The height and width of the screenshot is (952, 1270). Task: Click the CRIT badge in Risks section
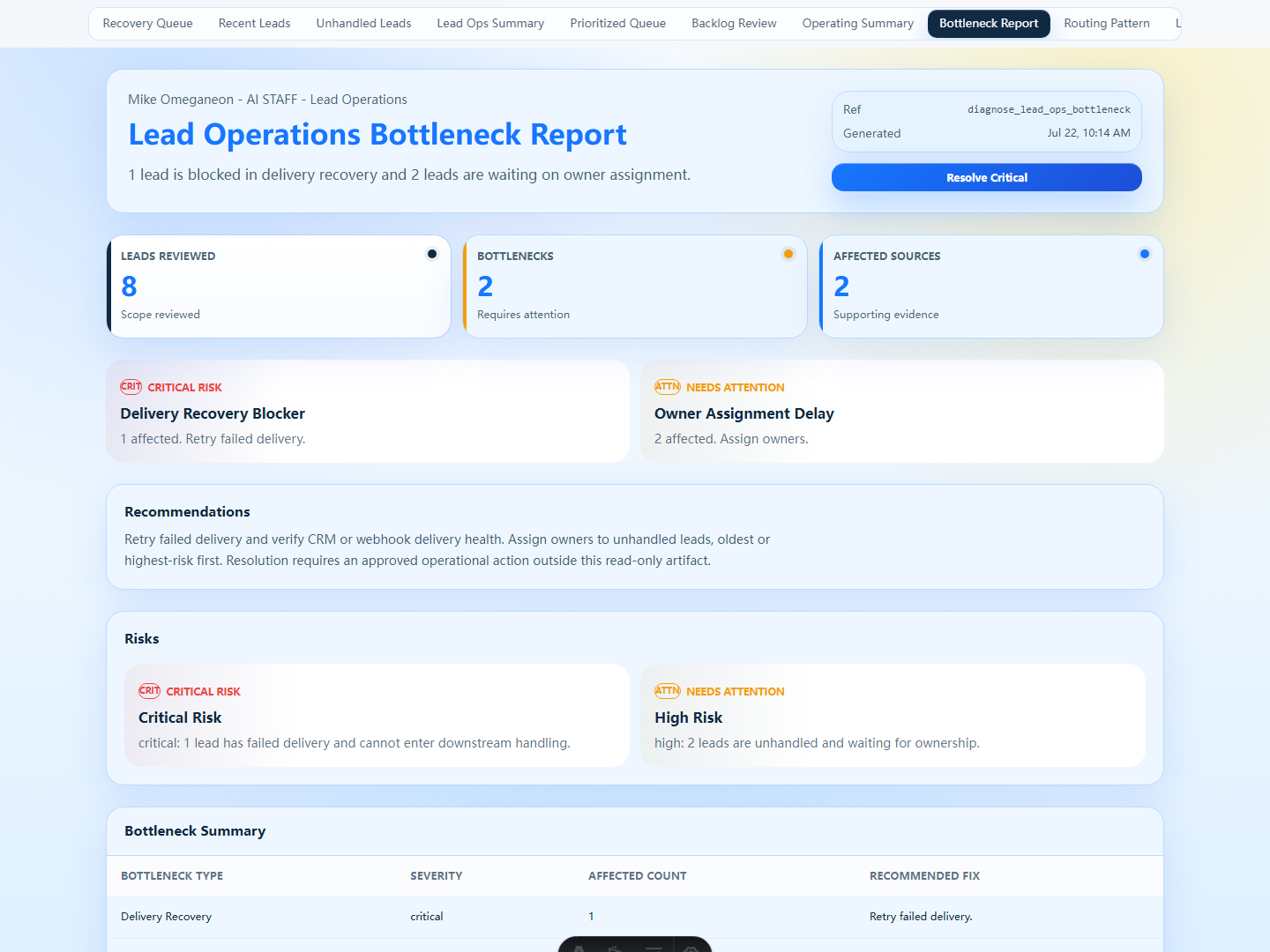click(x=149, y=691)
